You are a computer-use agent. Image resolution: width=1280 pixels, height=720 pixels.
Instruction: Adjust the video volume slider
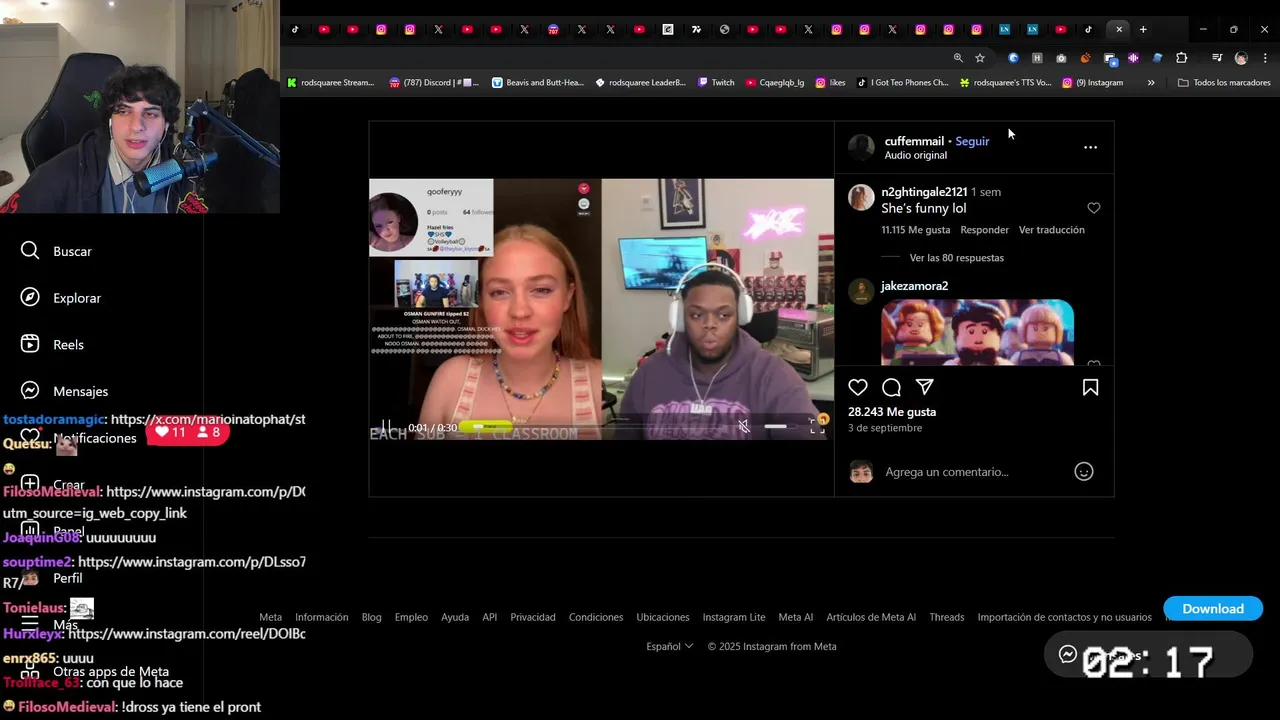[x=775, y=427]
